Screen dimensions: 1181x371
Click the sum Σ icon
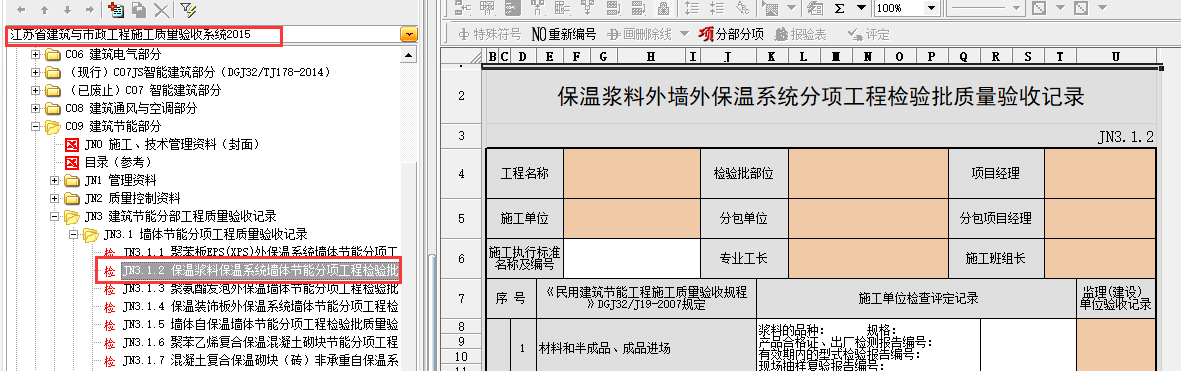click(840, 8)
